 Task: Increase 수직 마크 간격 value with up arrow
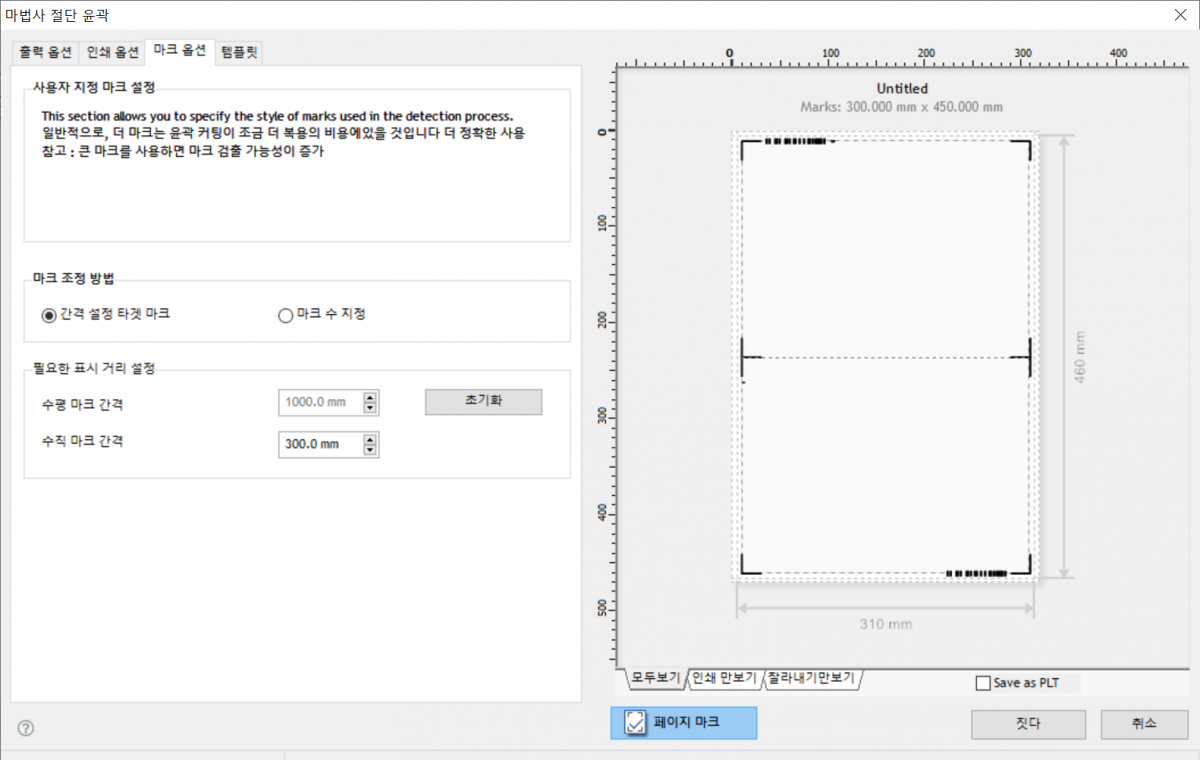[x=371, y=439]
